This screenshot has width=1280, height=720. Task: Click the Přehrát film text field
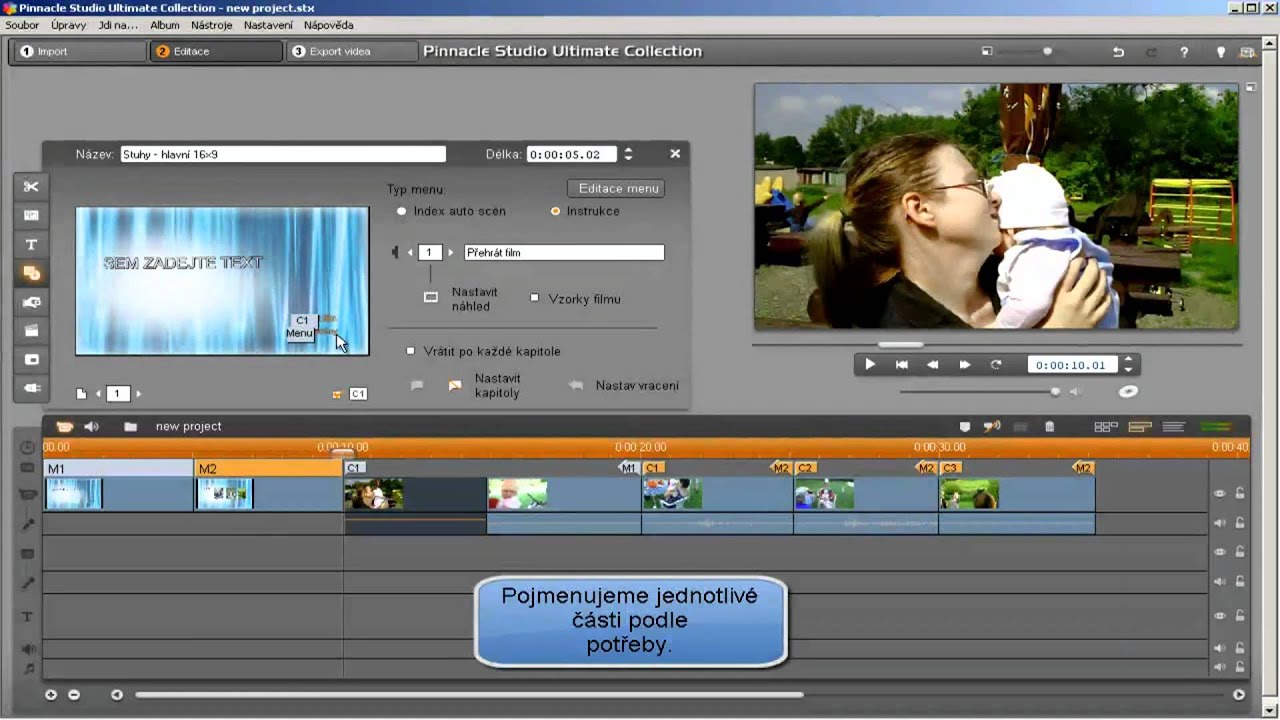coord(564,253)
